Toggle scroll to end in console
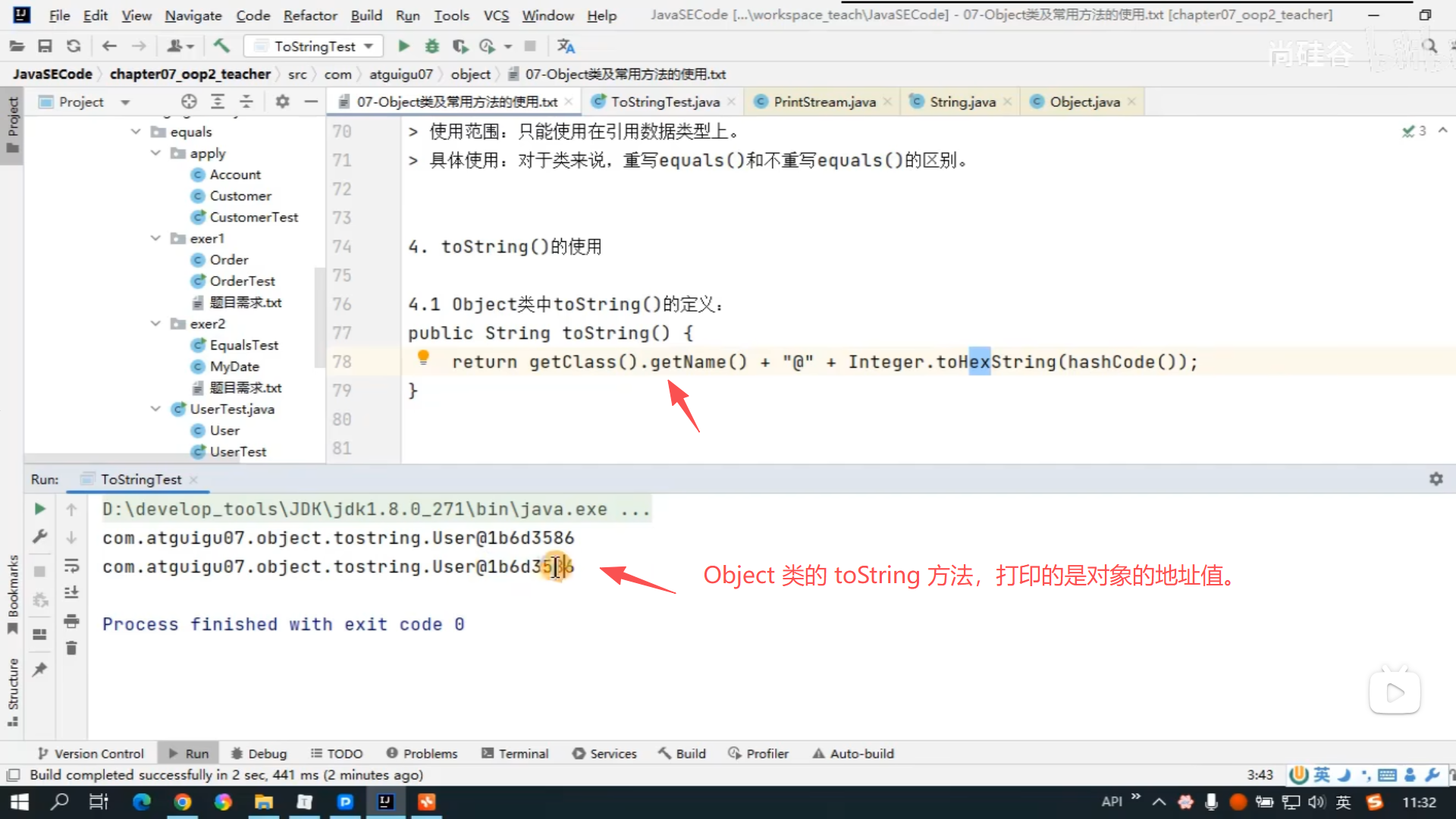This screenshot has width=1456, height=819. [71, 593]
